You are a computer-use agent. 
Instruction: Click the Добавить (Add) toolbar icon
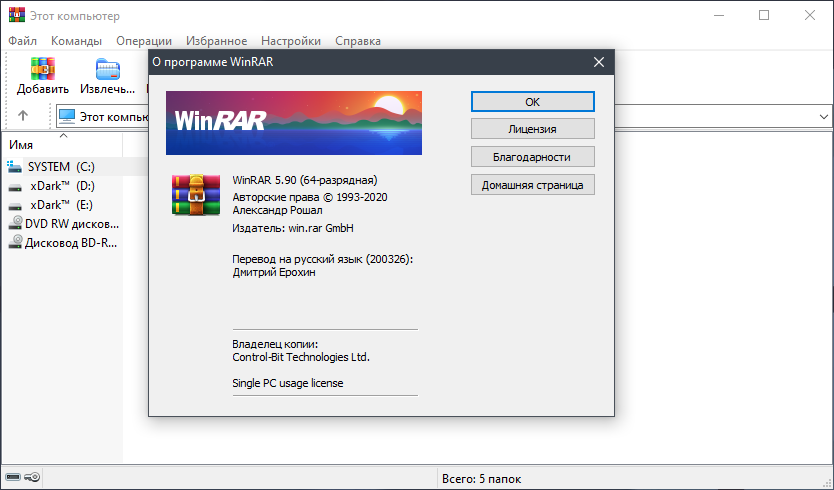point(43,69)
